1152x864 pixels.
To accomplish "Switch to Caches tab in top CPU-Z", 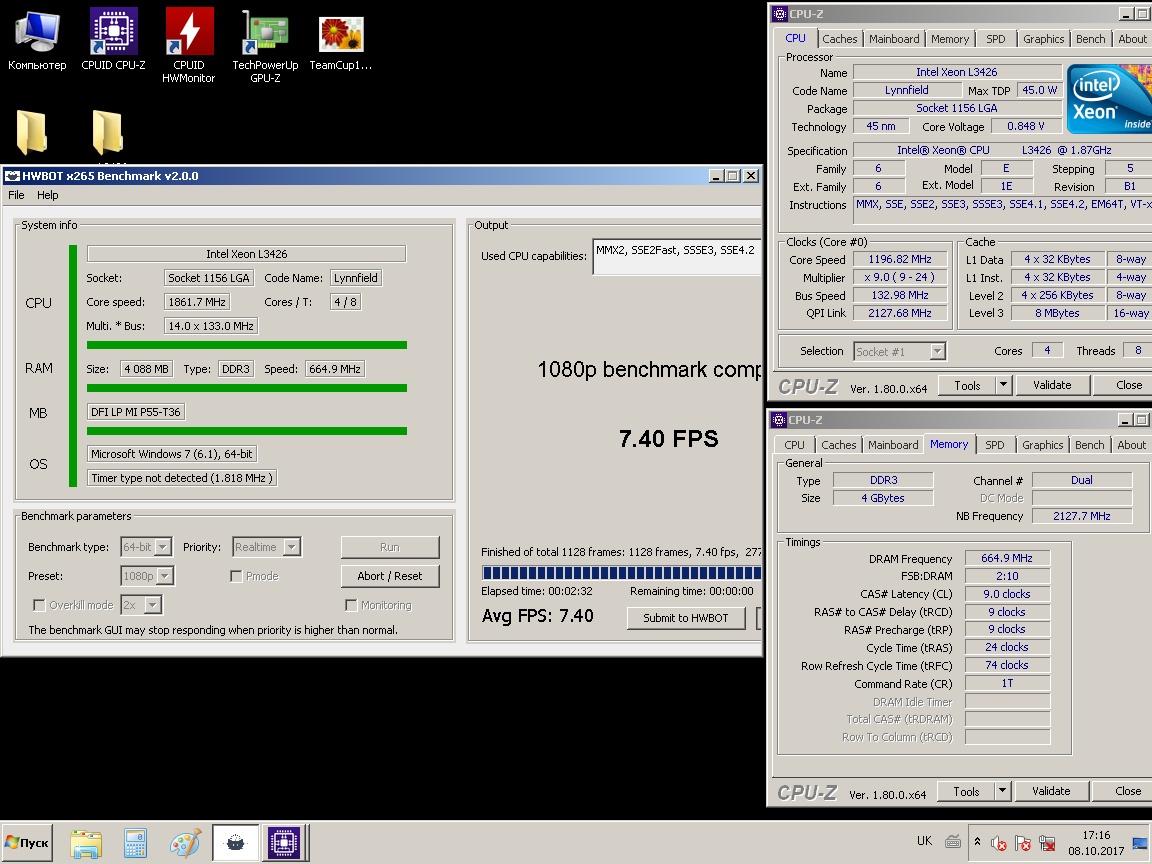I will (x=839, y=39).
